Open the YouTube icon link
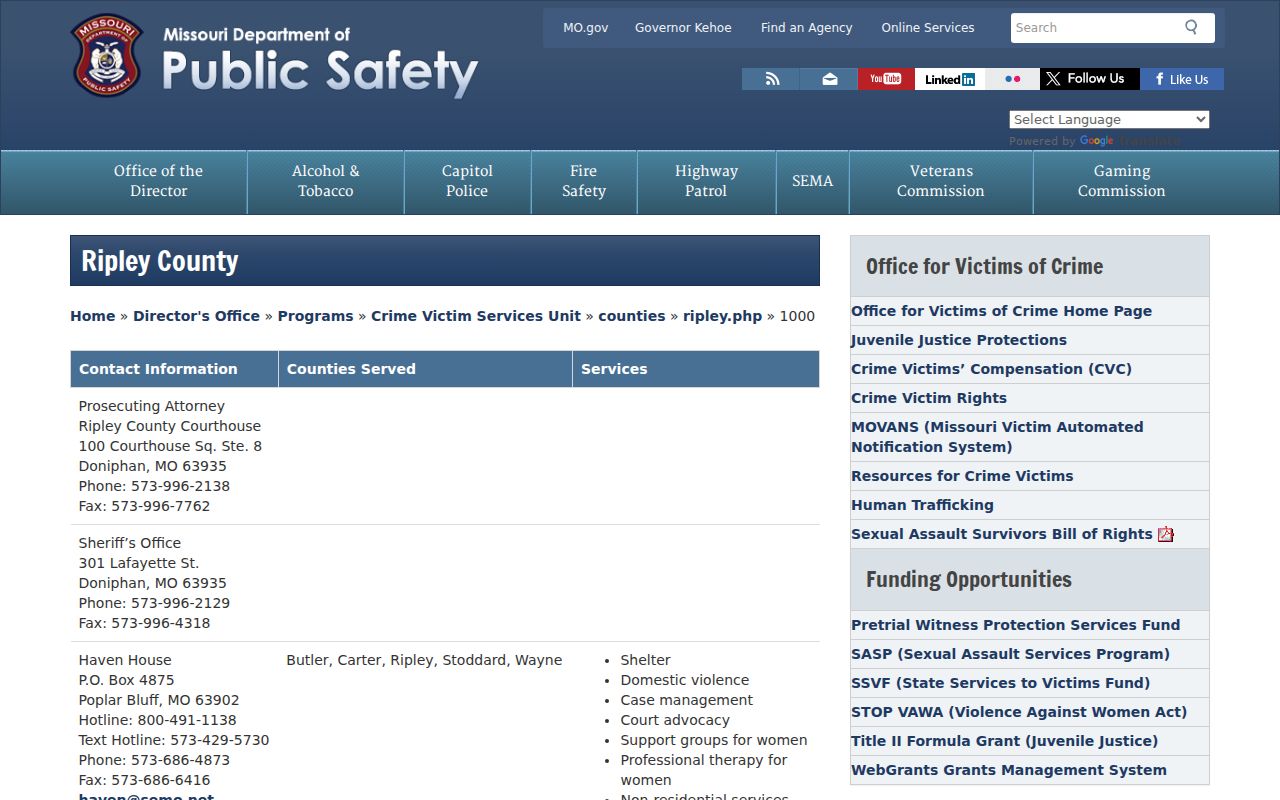 pos(886,79)
